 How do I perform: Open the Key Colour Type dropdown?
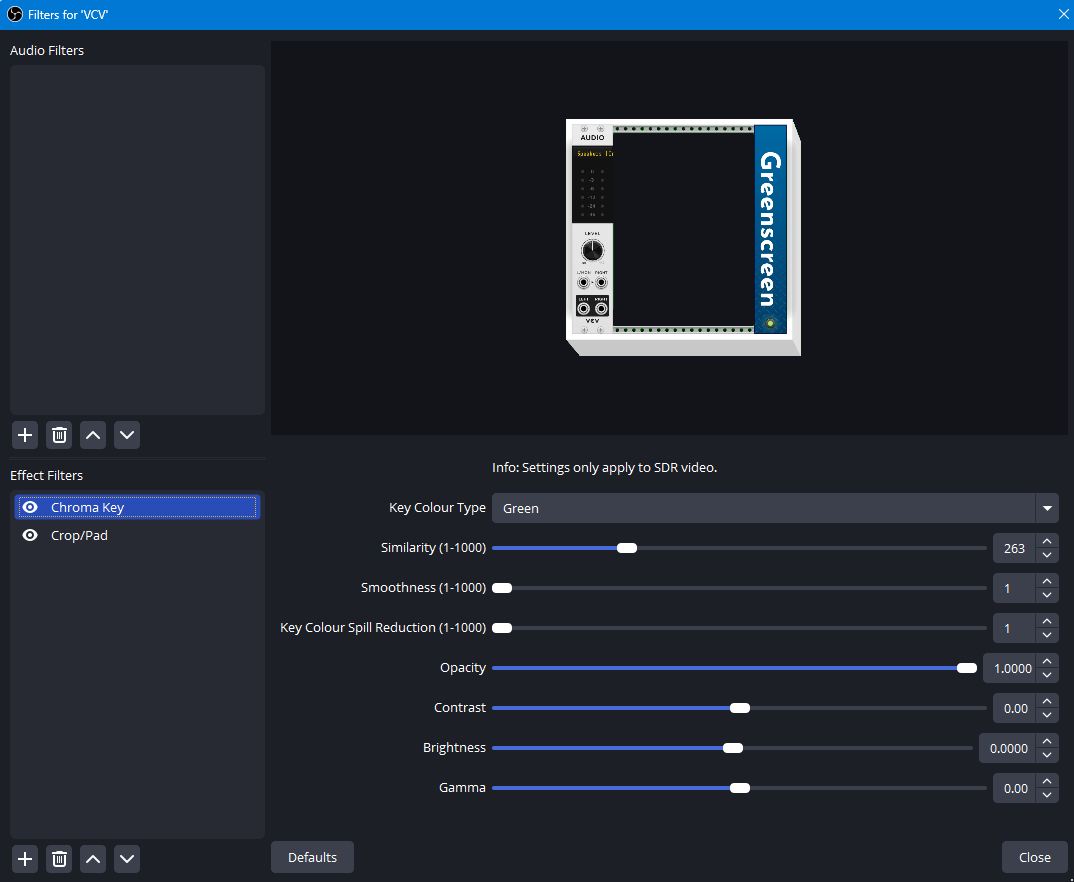coord(775,508)
